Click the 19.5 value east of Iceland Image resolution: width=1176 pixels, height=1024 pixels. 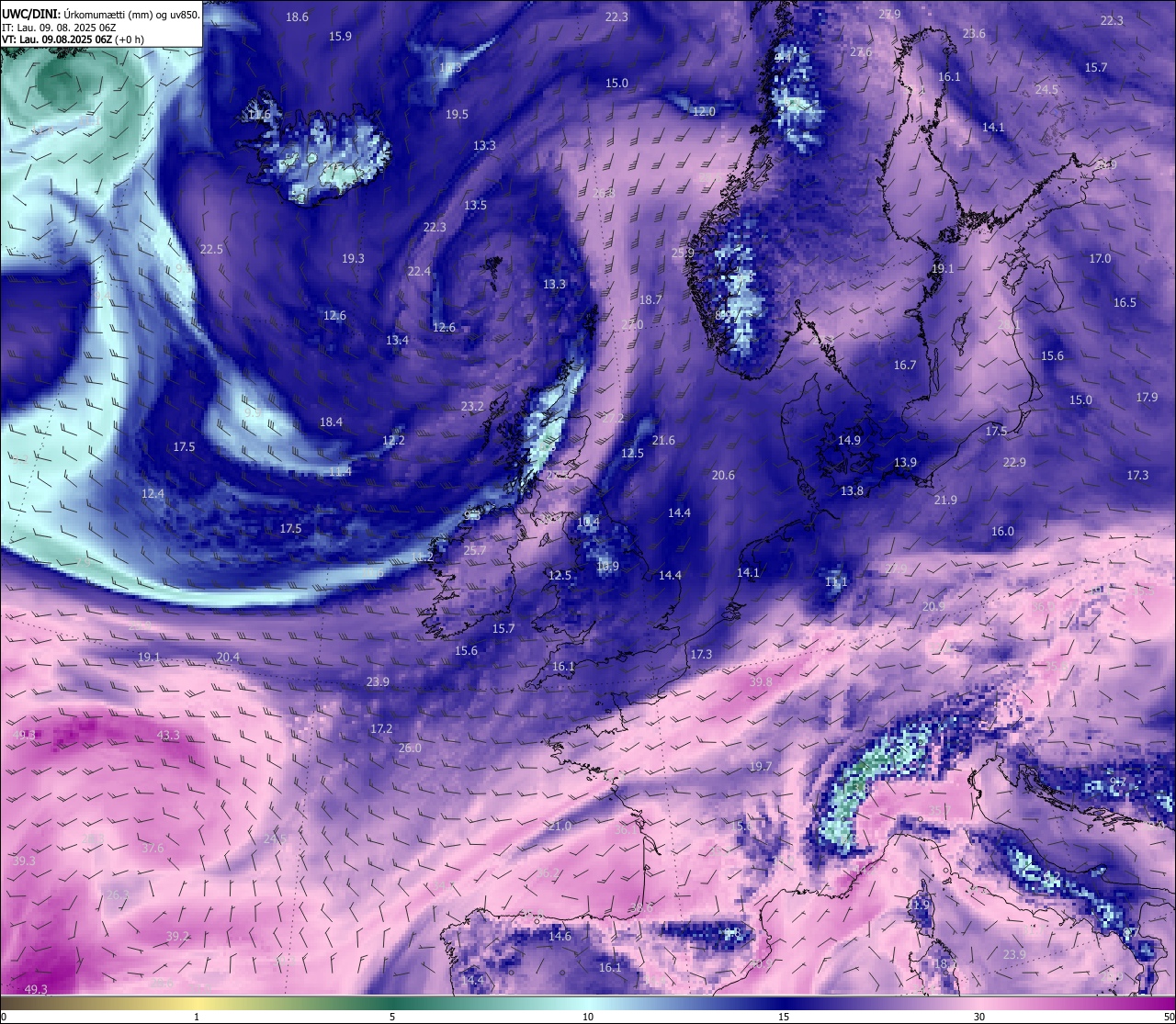pos(457,114)
